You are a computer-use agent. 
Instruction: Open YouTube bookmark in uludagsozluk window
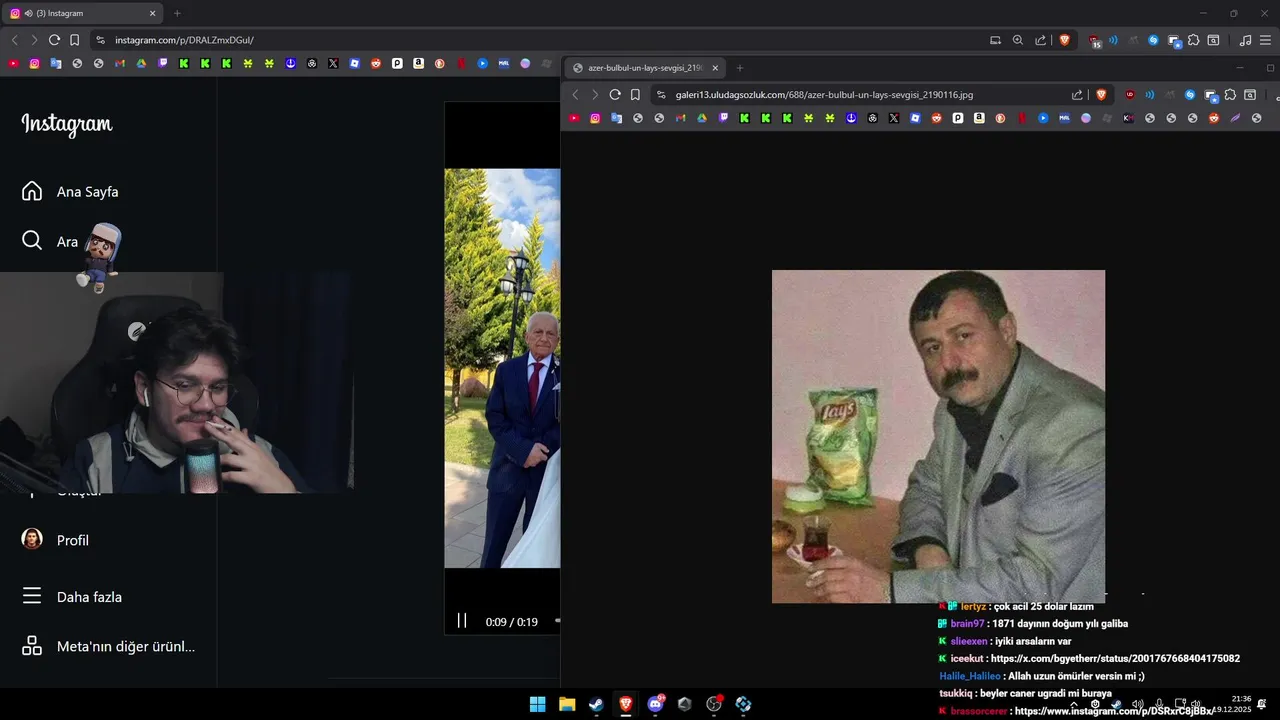pyautogui.click(x=574, y=118)
